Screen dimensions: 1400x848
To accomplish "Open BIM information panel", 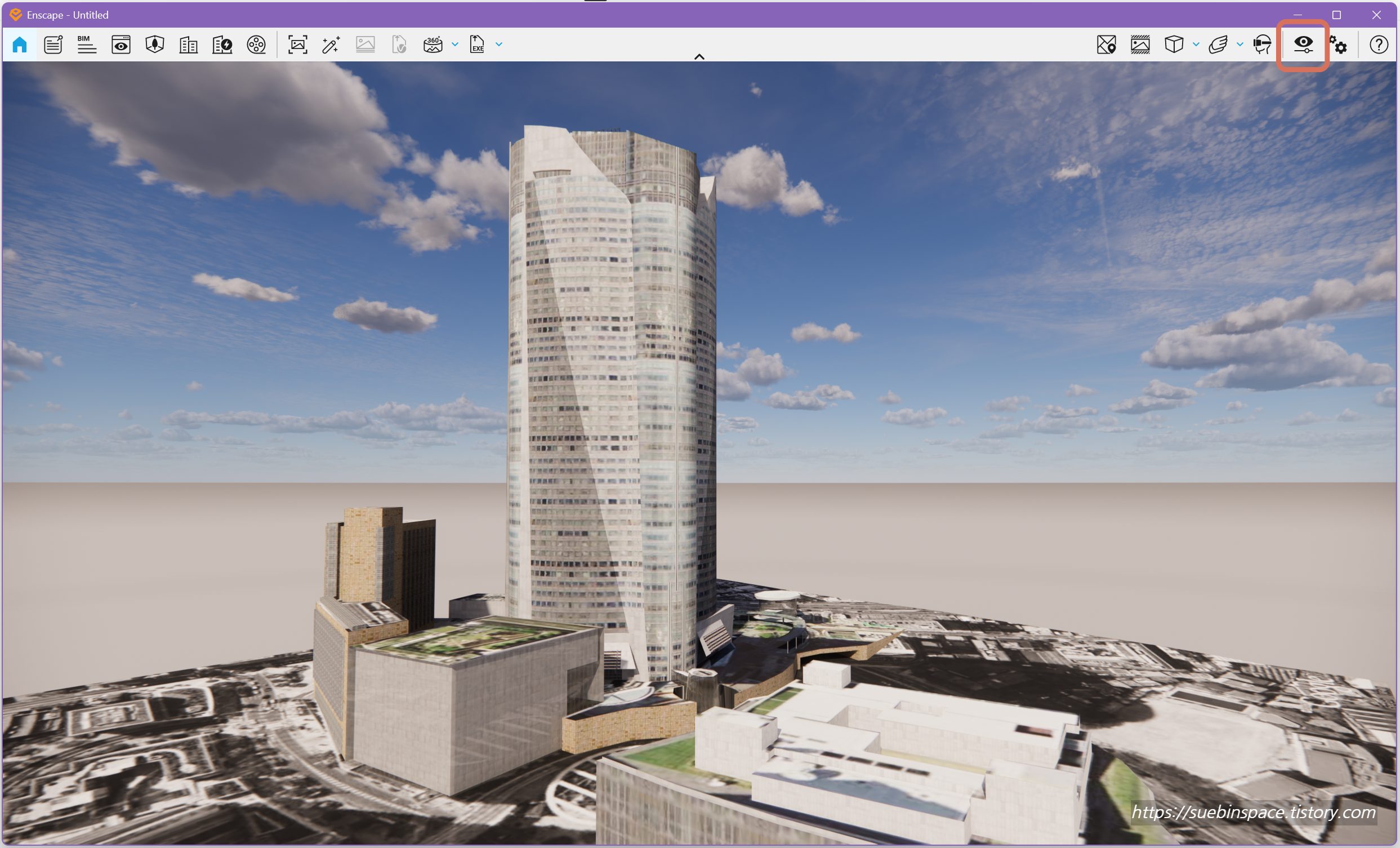I will (x=87, y=45).
